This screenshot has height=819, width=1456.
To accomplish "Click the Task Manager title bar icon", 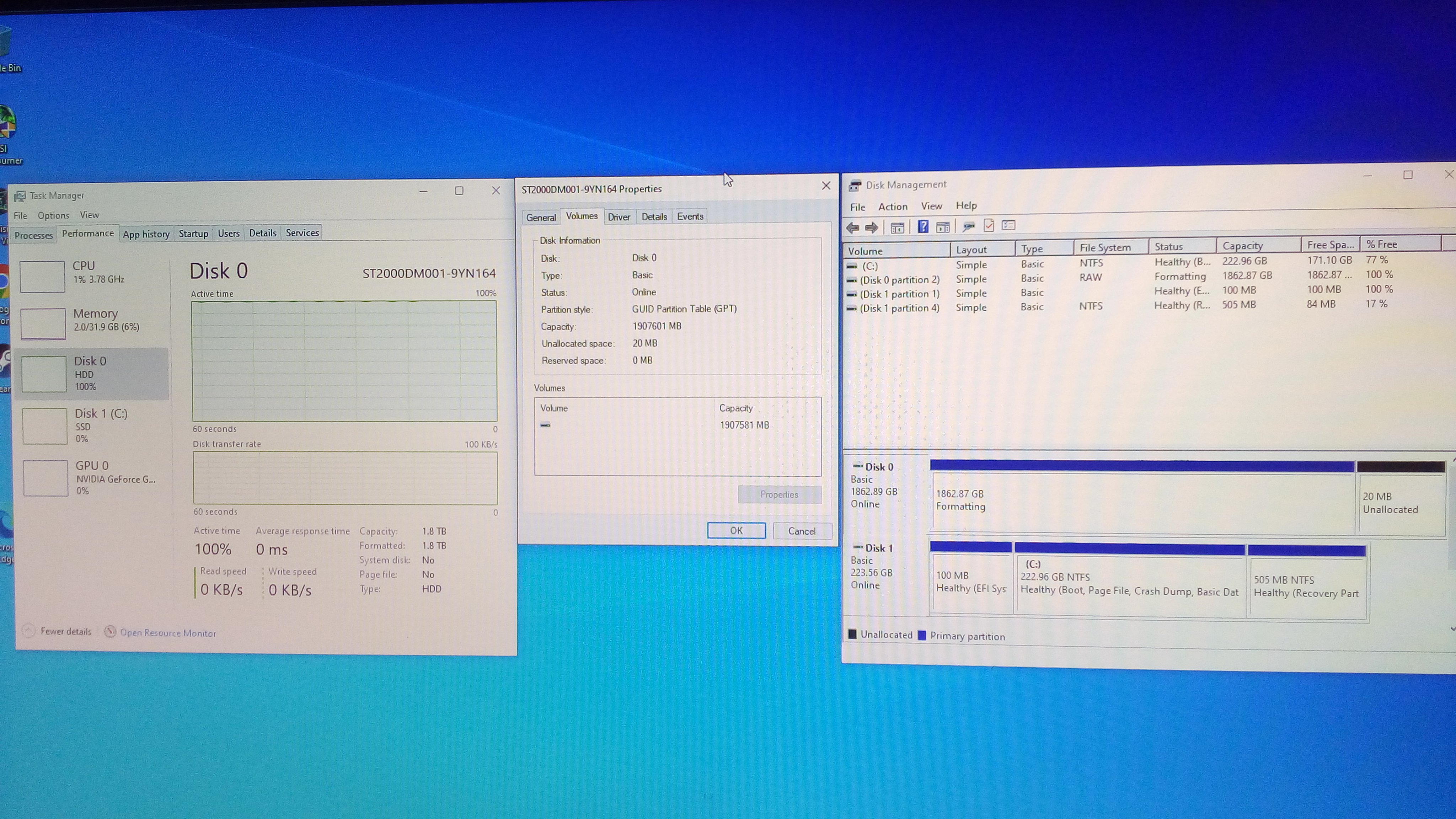I will (20, 196).
